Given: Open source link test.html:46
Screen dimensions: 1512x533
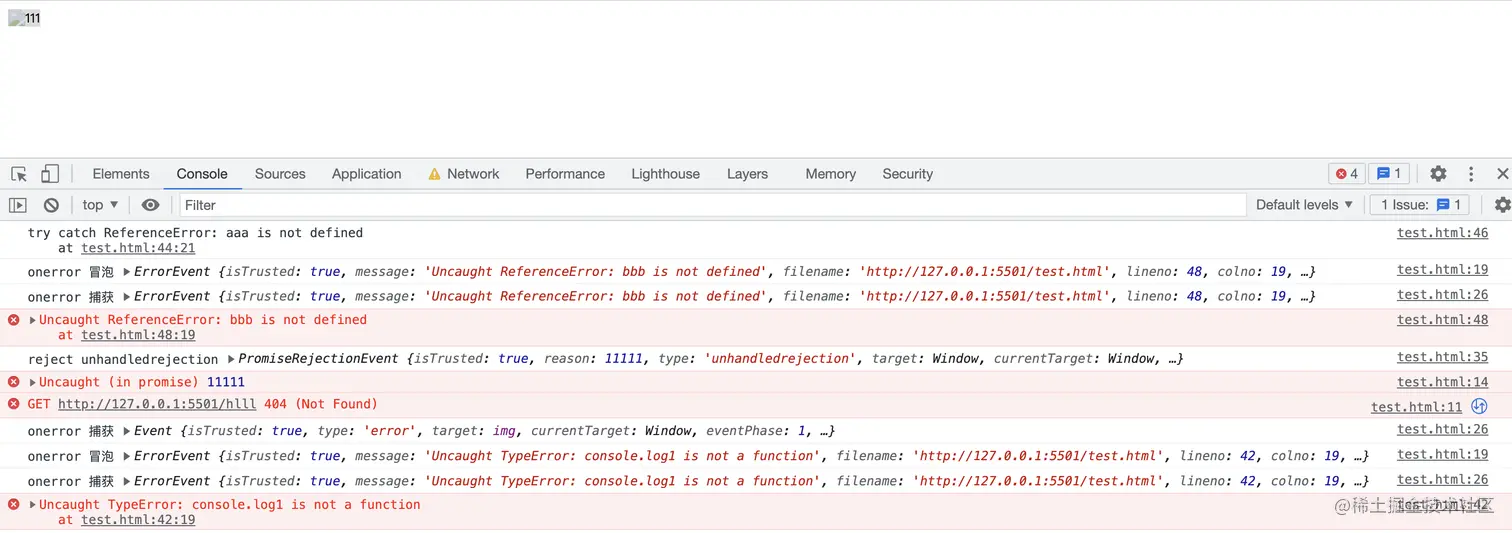Looking at the screenshot, I should click(x=1442, y=233).
